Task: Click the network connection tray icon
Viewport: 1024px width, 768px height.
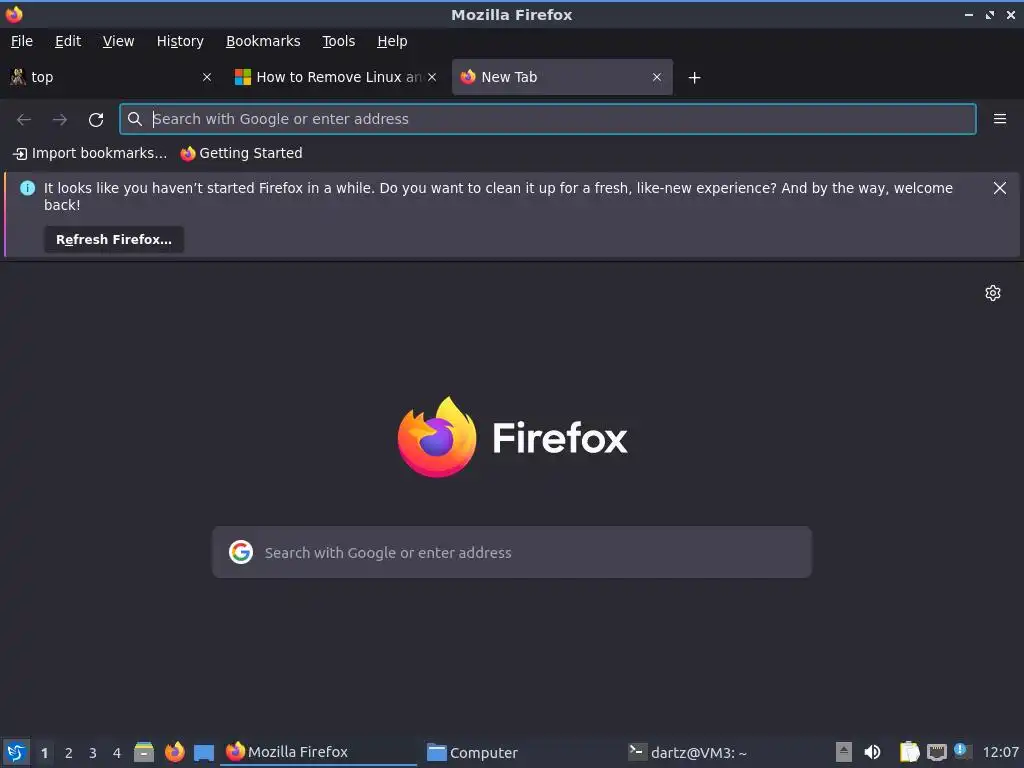Action: (936, 752)
